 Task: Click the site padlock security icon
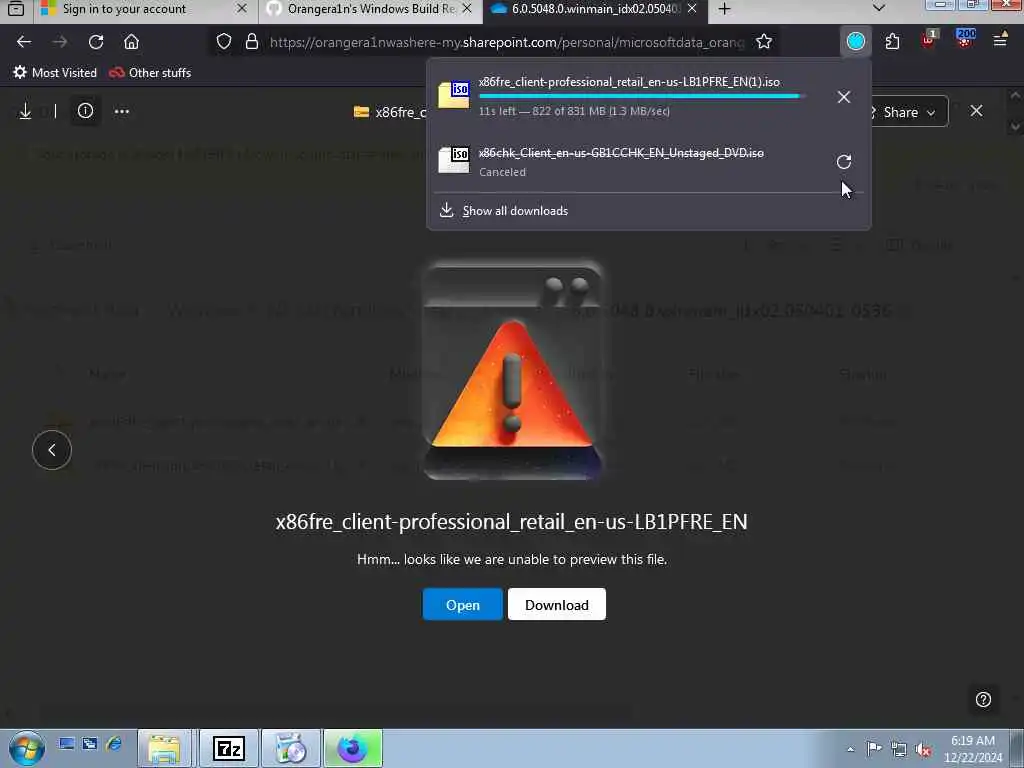[251, 42]
